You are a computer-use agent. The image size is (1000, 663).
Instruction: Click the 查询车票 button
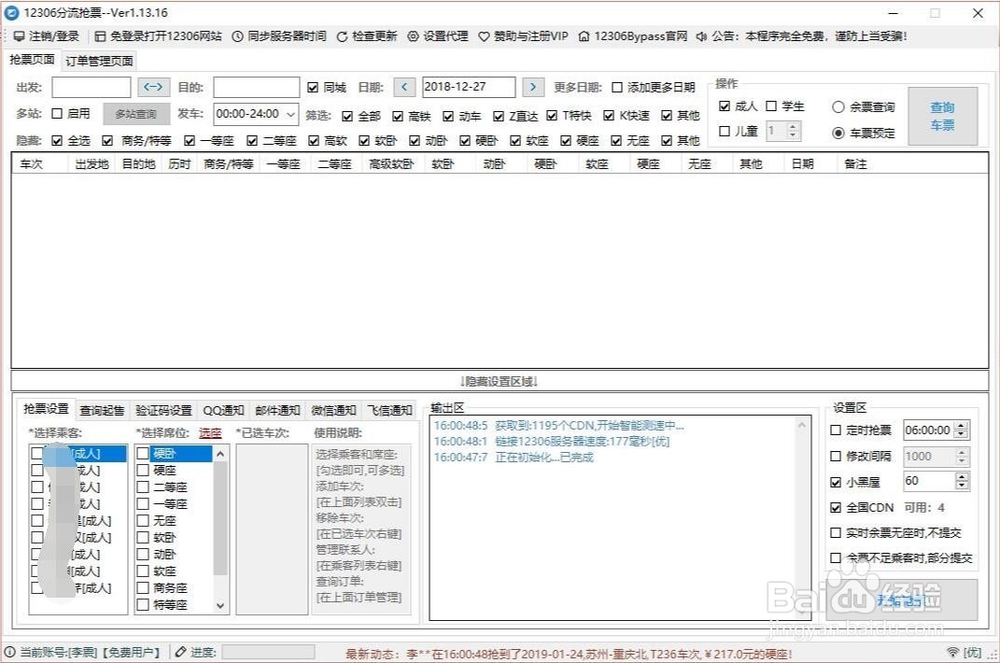pos(943,117)
